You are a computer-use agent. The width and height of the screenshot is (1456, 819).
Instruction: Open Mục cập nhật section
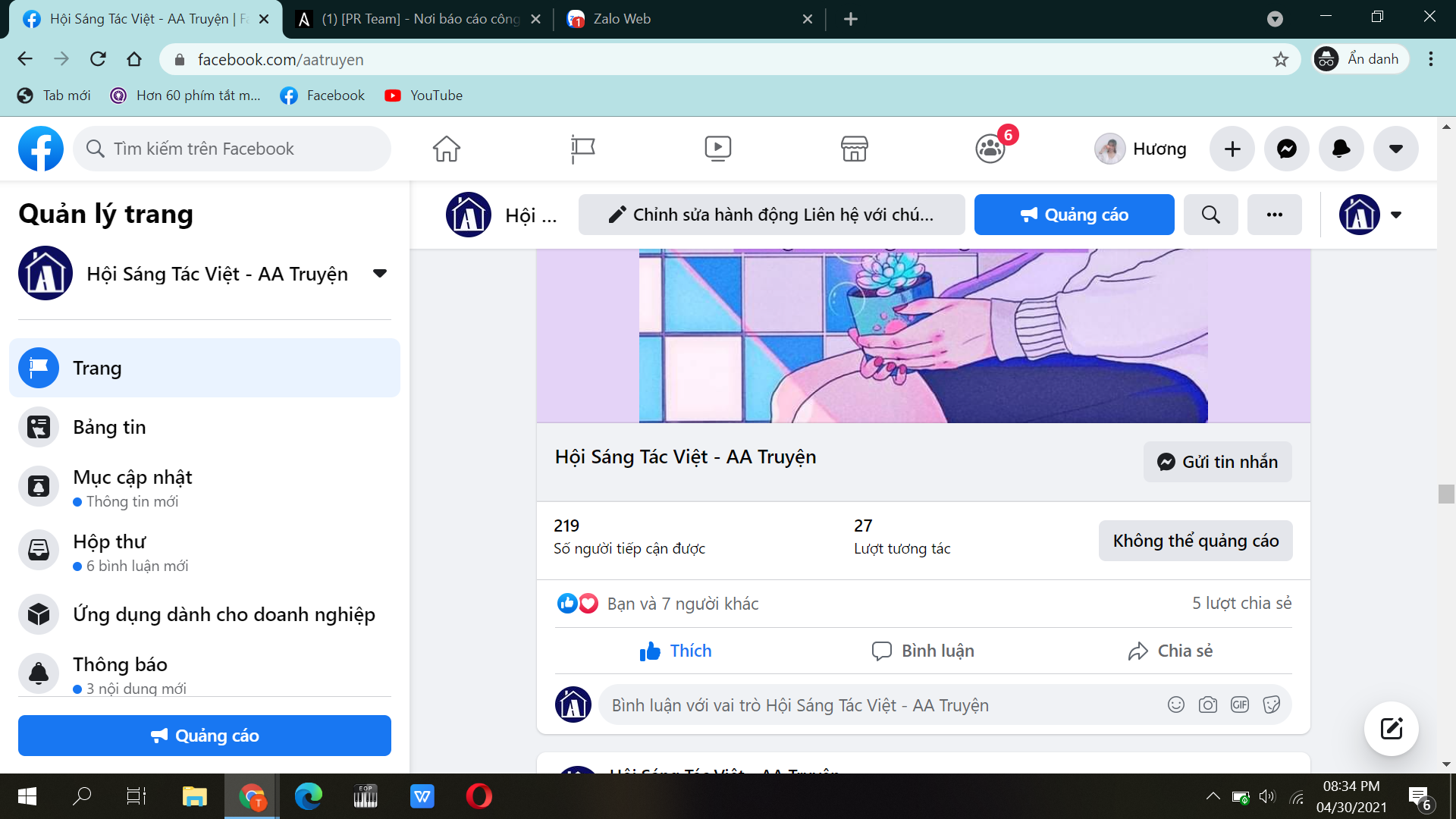(x=205, y=488)
